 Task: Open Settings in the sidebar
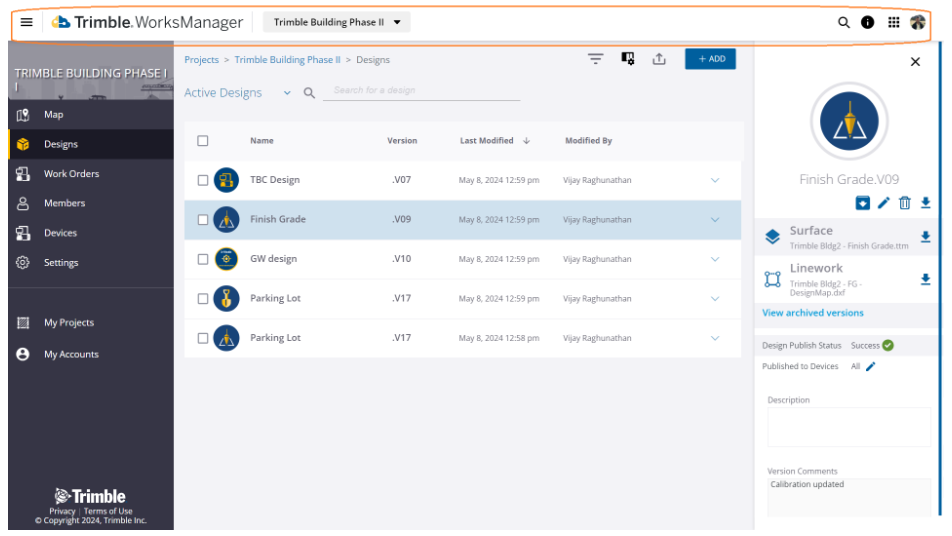(x=91, y=263)
